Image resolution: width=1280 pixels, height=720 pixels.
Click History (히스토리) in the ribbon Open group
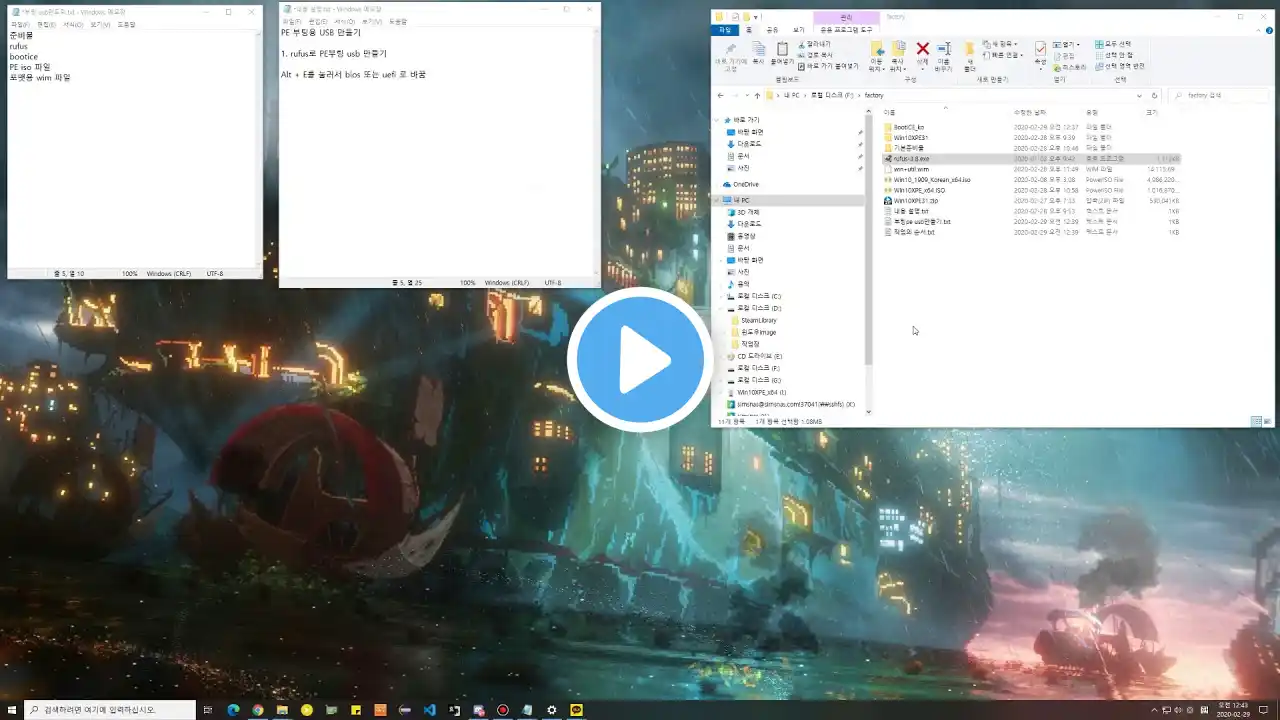[x=1069, y=67]
